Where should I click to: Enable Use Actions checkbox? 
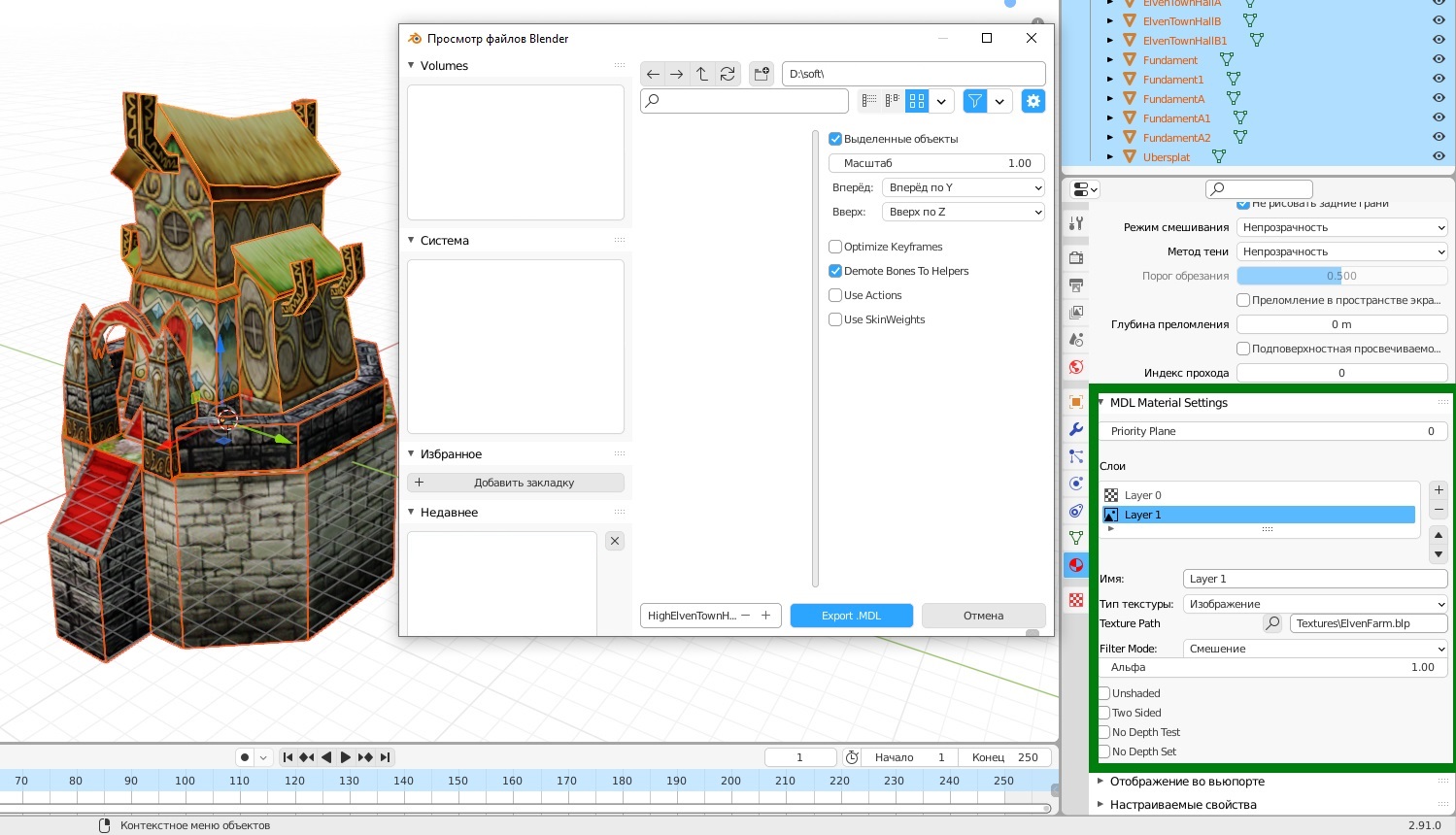tap(835, 295)
